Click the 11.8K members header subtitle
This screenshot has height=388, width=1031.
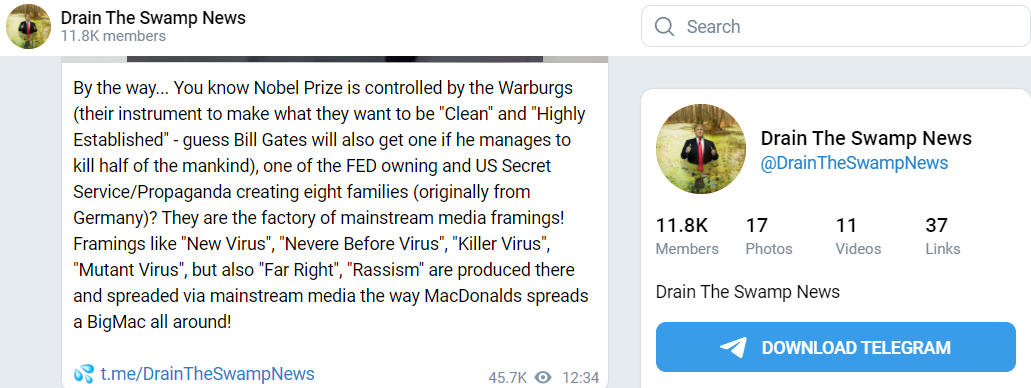coord(113,36)
